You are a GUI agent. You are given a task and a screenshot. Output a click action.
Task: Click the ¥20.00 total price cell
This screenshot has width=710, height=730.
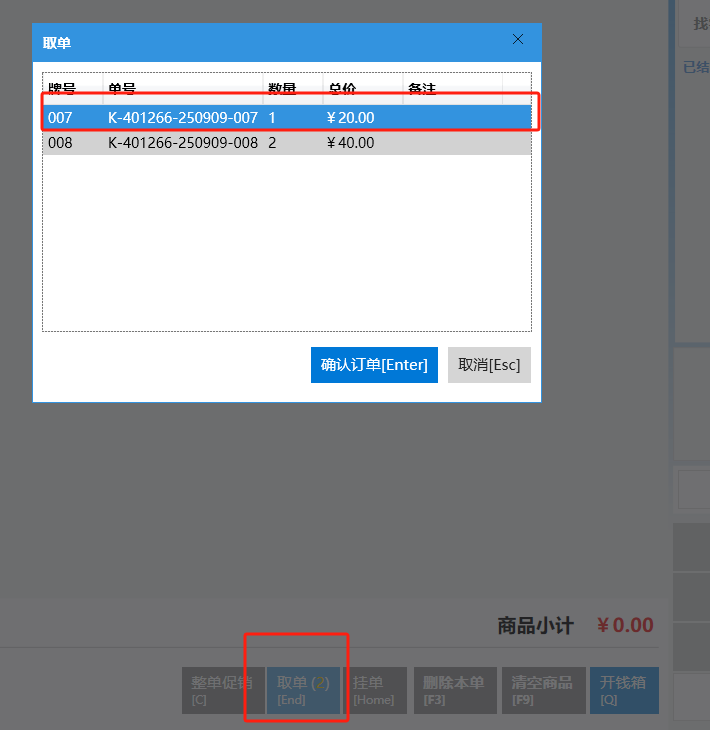point(351,118)
